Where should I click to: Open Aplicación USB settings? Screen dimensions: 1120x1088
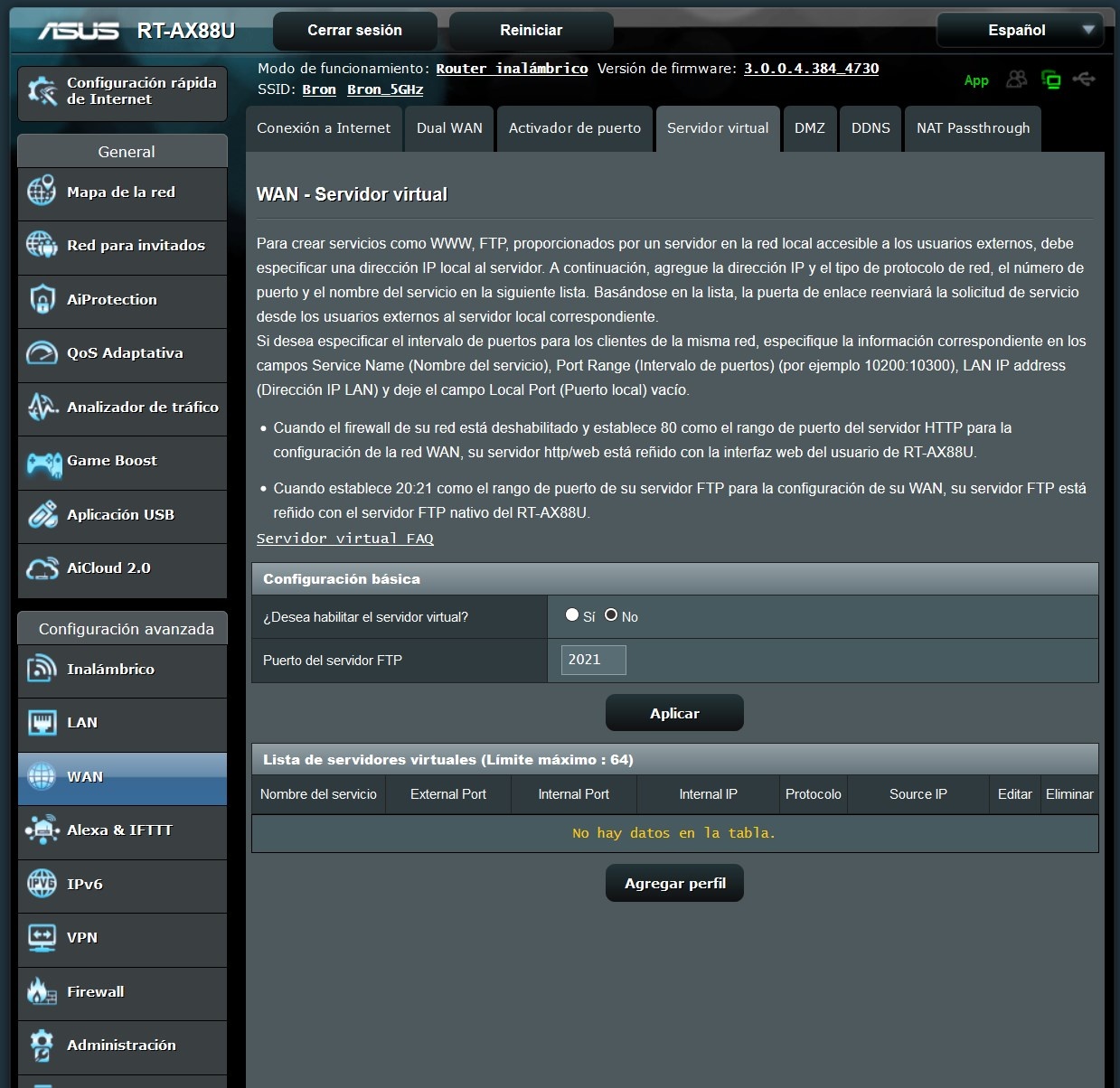(x=122, y=515)
